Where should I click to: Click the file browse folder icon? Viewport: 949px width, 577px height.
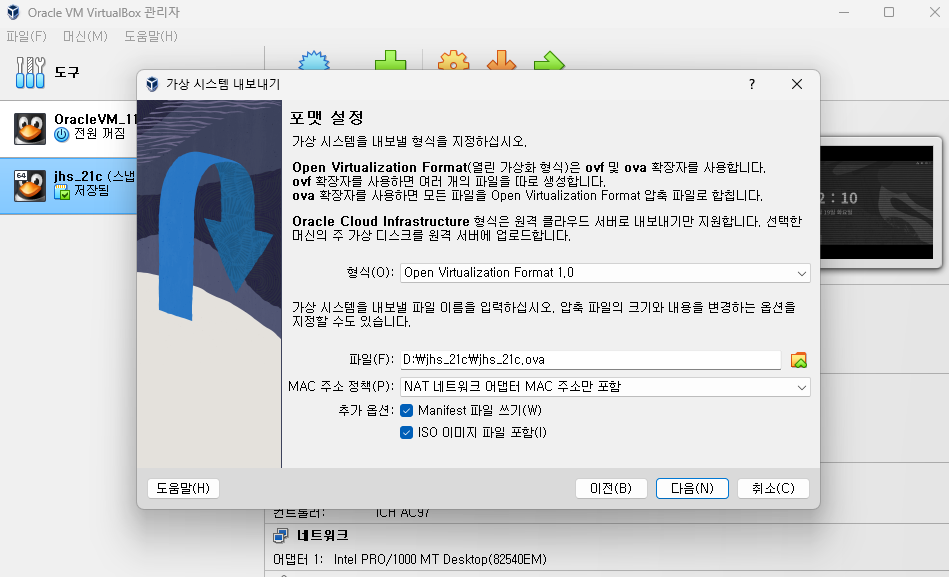point(798,360)
